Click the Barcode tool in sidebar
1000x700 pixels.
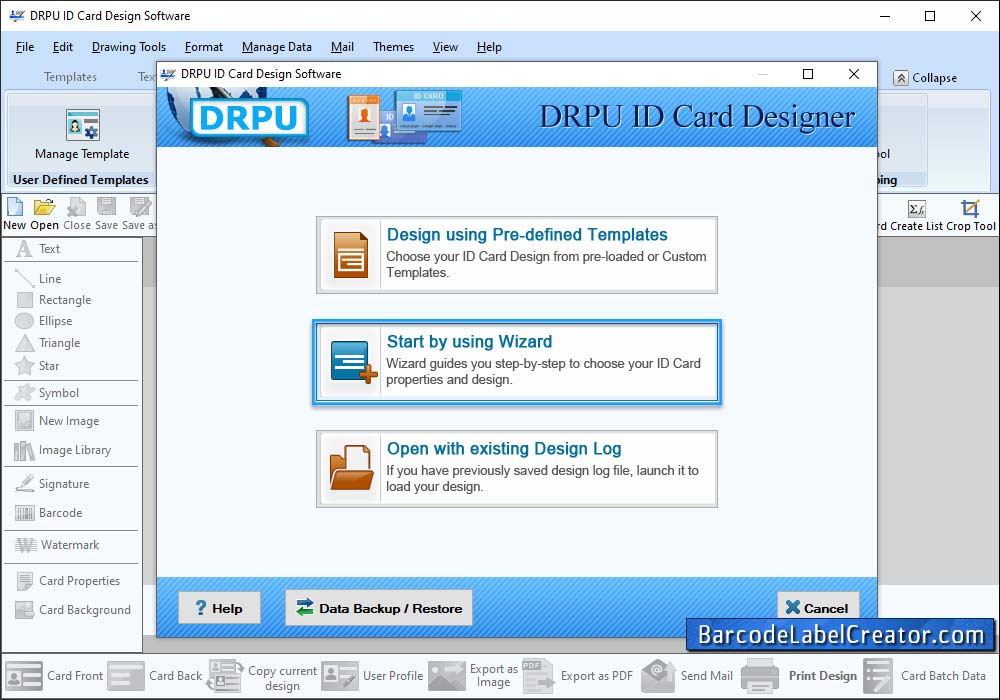tap(60, 513)
